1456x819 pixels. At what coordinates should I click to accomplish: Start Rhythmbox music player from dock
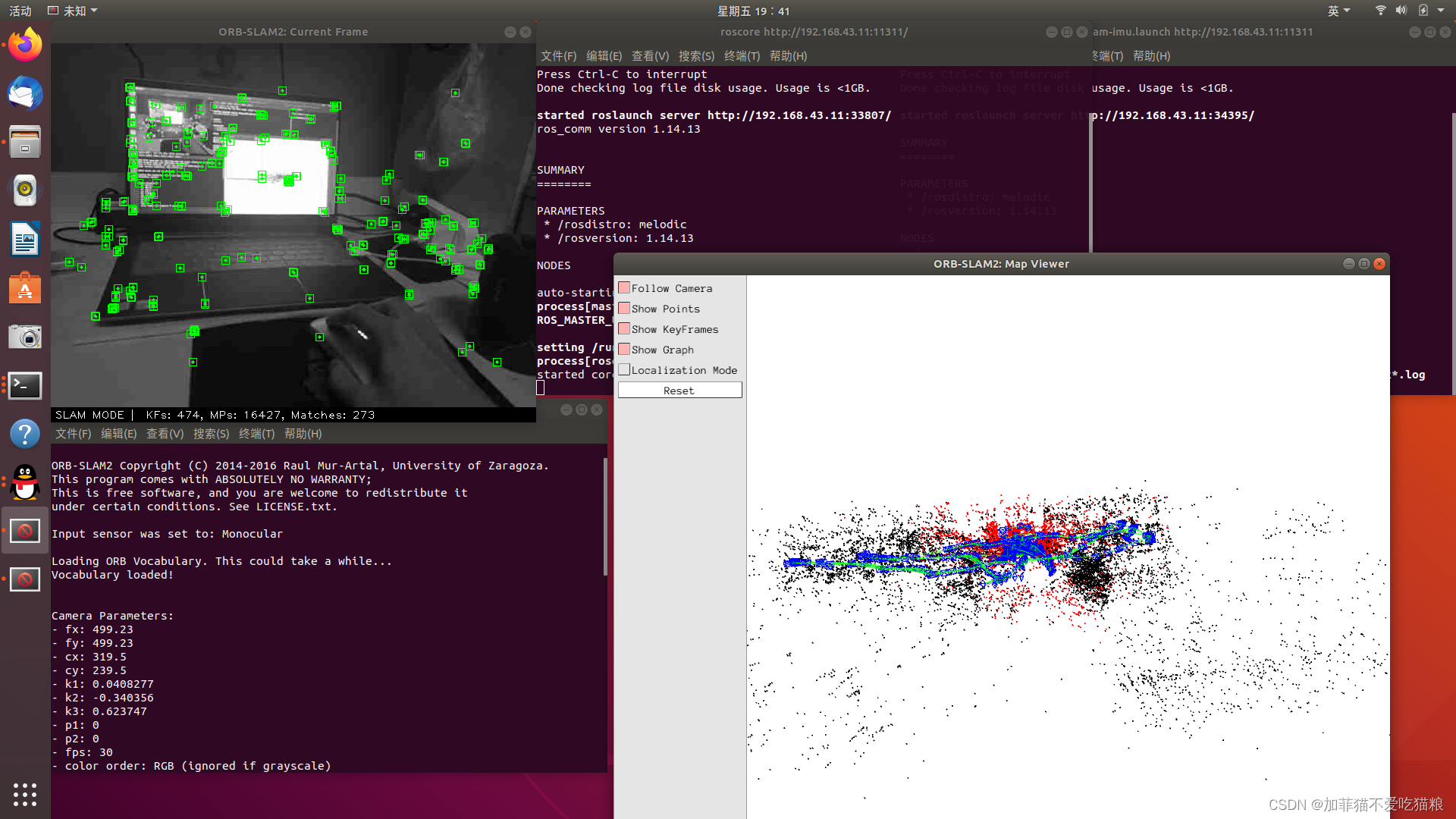pyautogui.click(x=25, y=190)
